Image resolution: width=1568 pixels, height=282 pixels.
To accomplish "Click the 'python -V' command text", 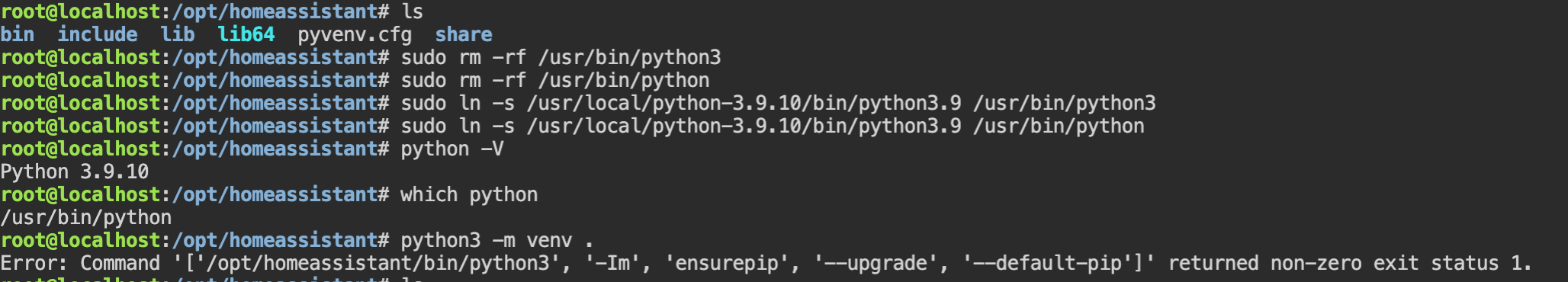I will 452,149.
